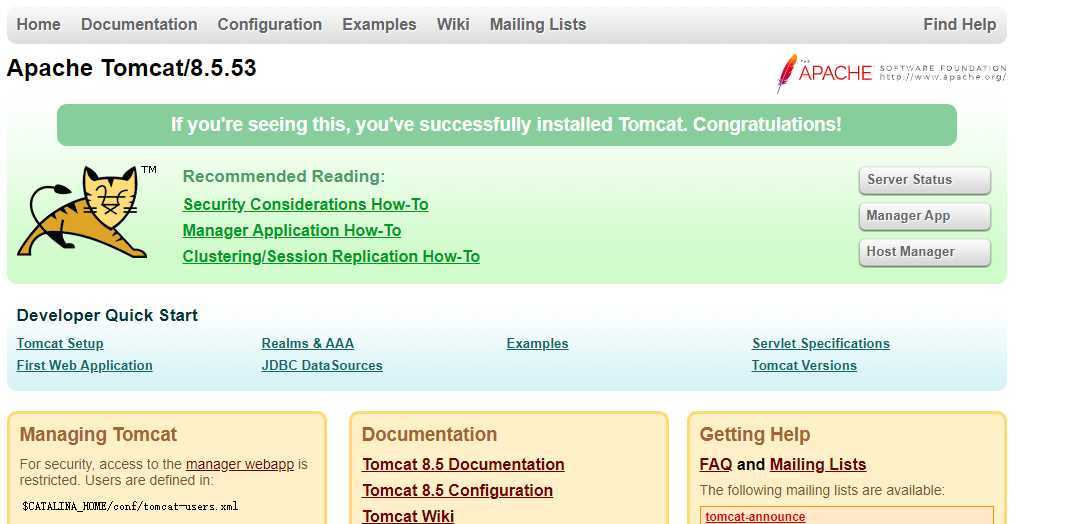Open the JDBC DataSources link
The image size is (1089, 524).
pyautogui.click(x=322, y=366)
